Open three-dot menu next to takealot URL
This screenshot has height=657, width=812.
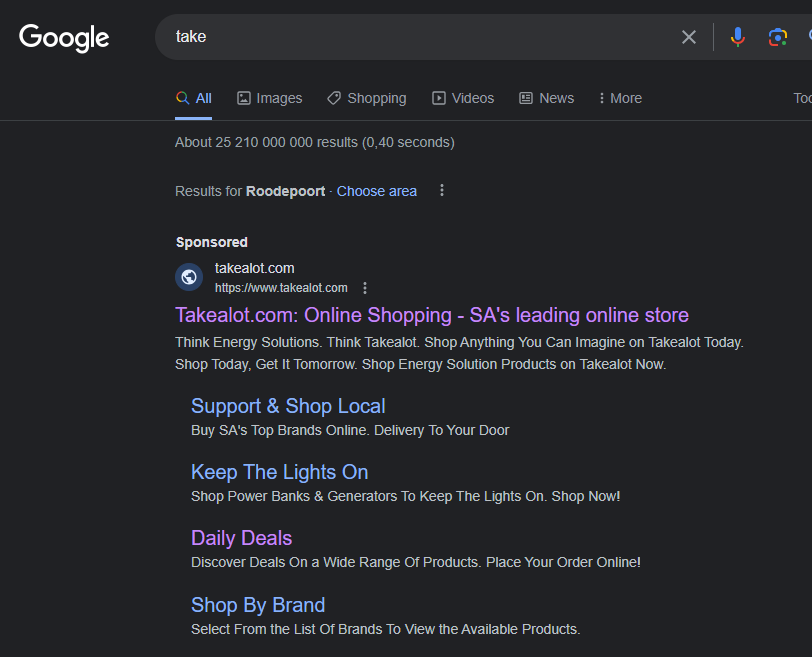(365, 288)
